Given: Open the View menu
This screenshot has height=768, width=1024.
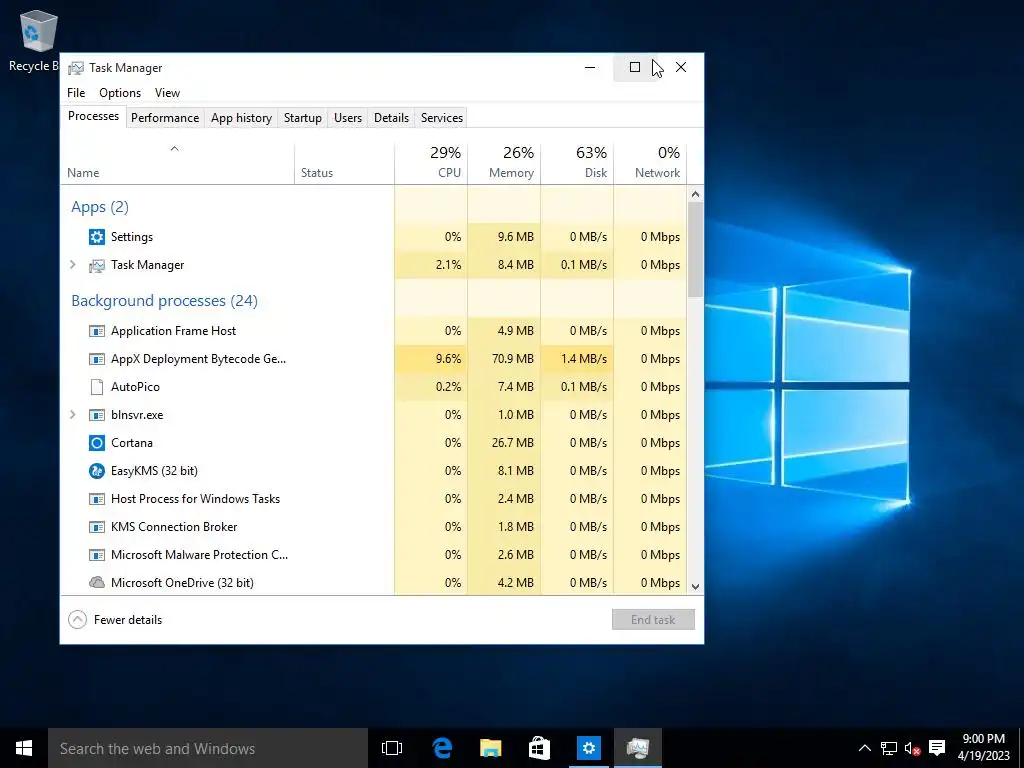Looking at the screenshot, I should tap(167, 93).
